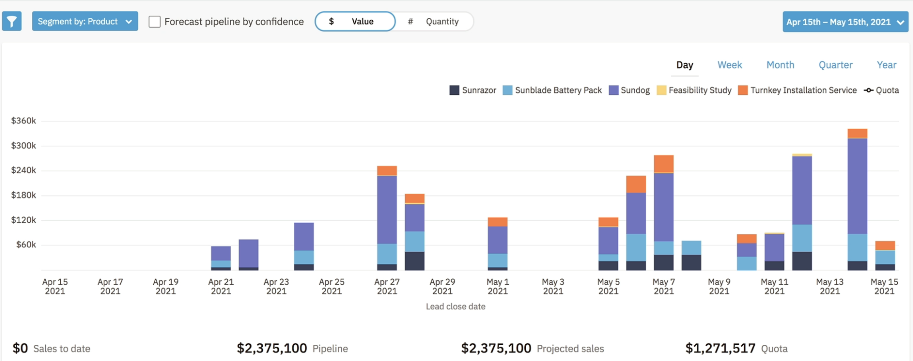Click the $1,271,517 Quota value

(721, 348)
